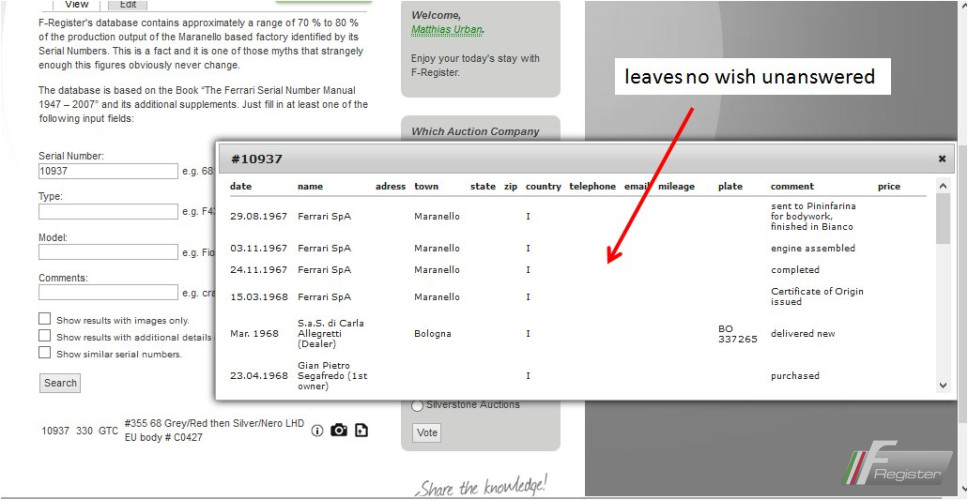The width and height of the screenshot is (968, 500).
Task: Switch to the View tab
Action: click(77, 5)
